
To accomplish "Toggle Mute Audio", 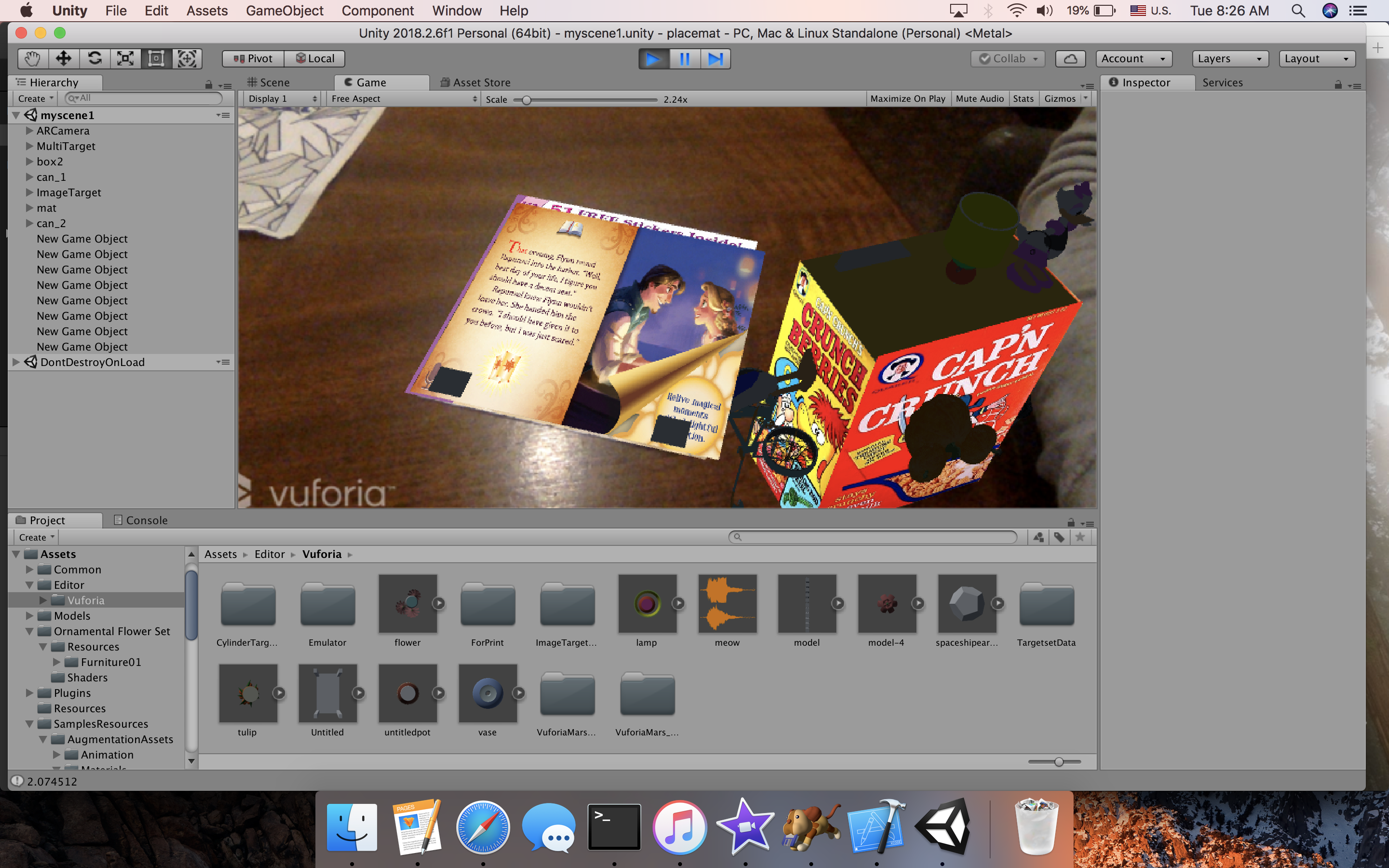I will tap(979, 99).
